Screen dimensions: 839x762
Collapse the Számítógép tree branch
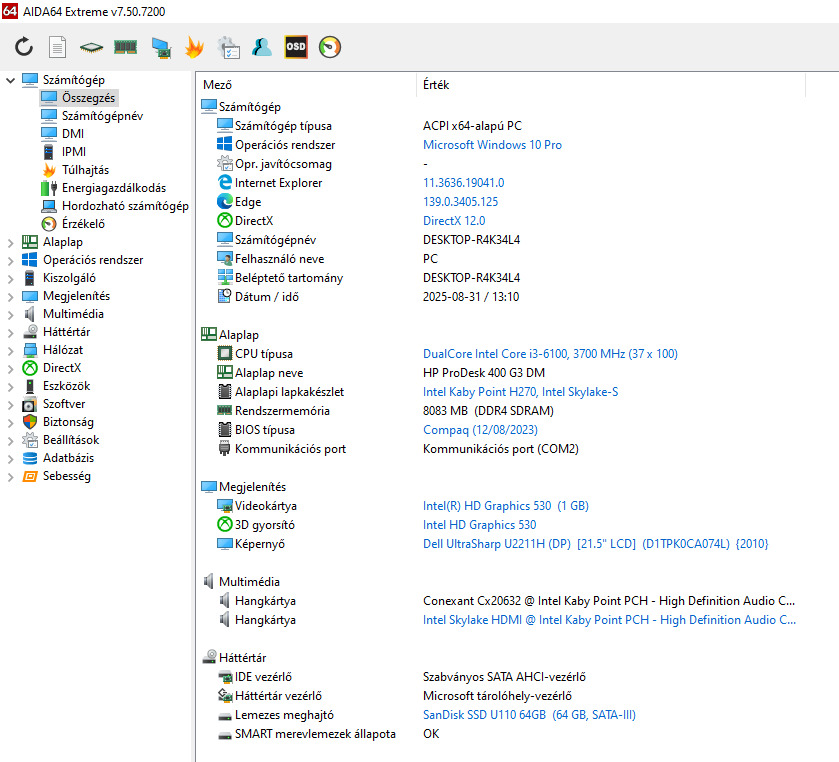pyautogui.click(x=10, y=80)
